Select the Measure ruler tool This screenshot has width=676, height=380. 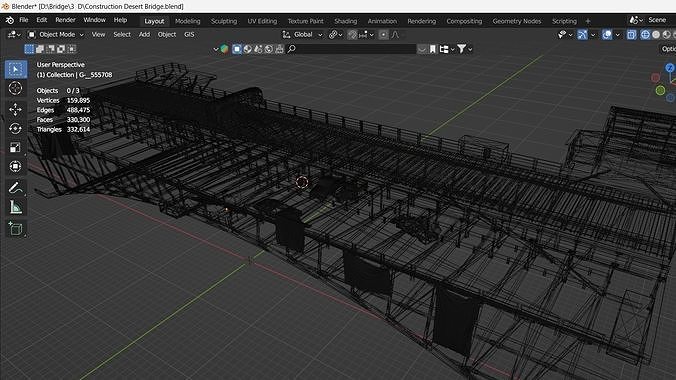point(16,207)
